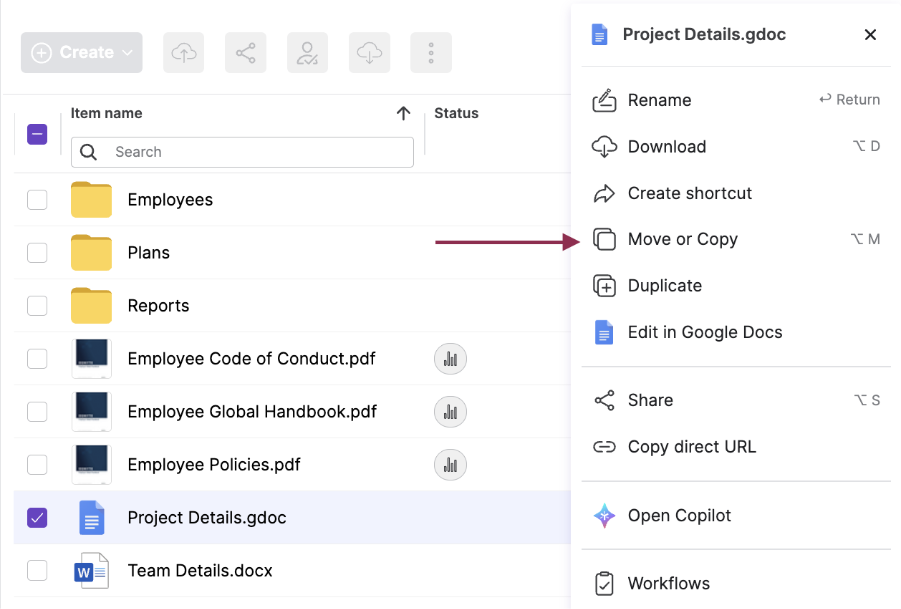Click the cloud download icon in toolbar
The width and height of the screenshot is (901, 609).
pos(370,53)
